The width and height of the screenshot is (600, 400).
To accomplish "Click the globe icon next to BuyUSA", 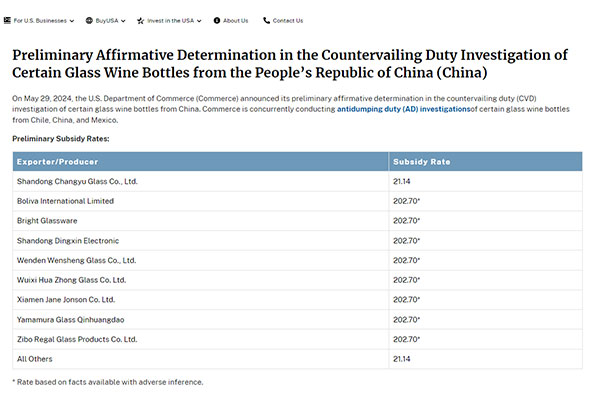I will click(89, 21).
